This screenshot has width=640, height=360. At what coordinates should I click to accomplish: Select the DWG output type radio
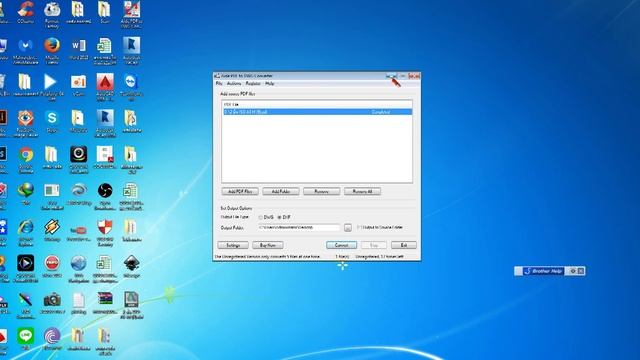pyautogui.click(x=260, y=217)
